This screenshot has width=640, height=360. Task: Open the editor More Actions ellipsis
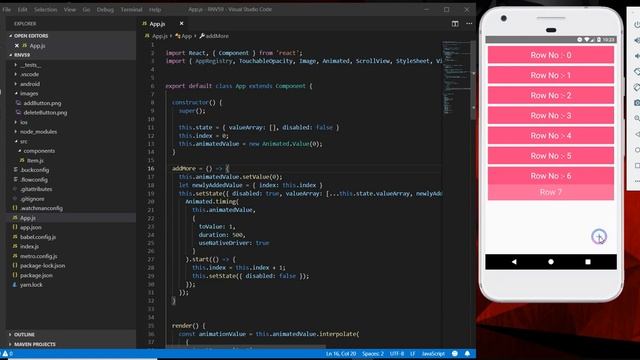pyautogui.click(x=469, y=24)
